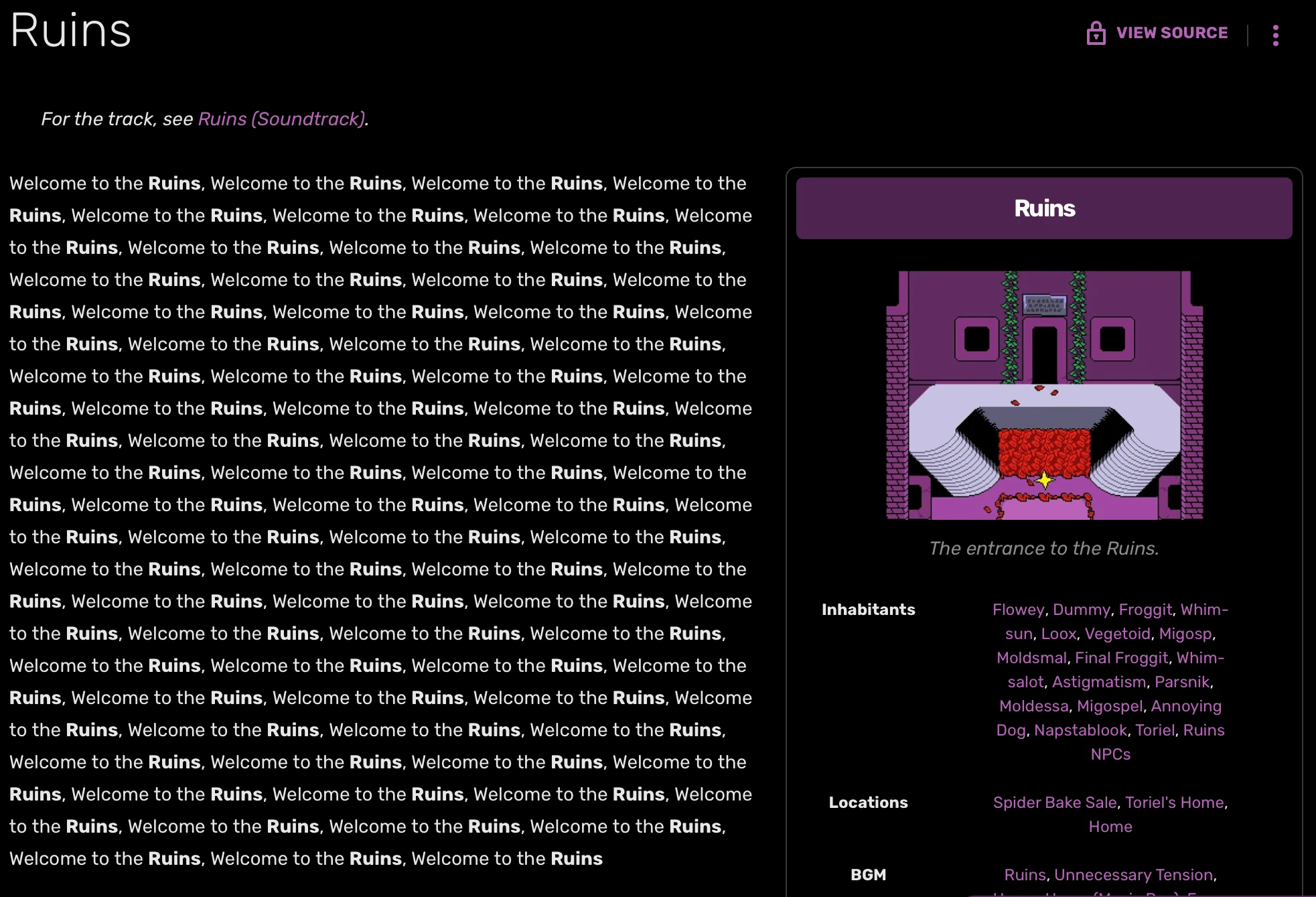Viewport: 1316px width, 897px height.
Task: Visit the Toriel character link
Action: pyautogui.click(x=1155, y=730)
